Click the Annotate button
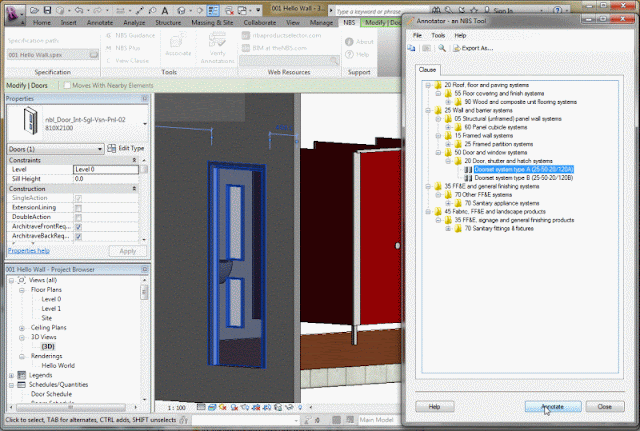640x431 pixels. coord(553,407)
